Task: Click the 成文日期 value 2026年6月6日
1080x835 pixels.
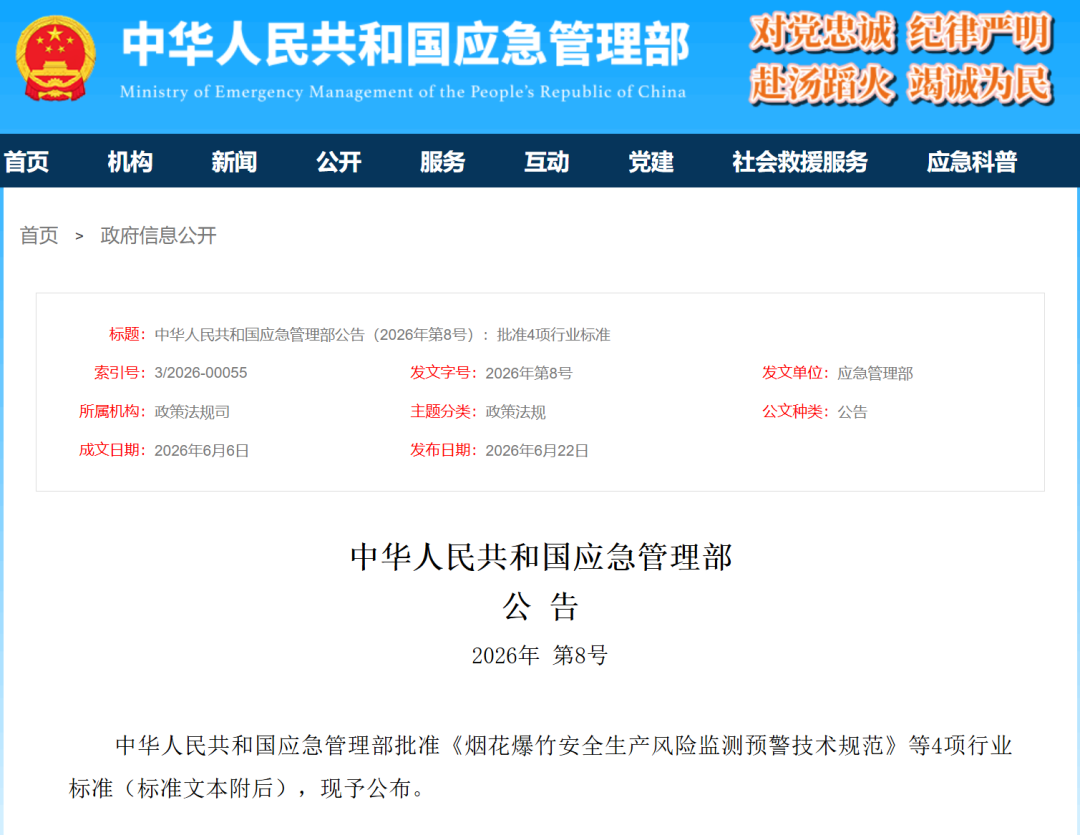Action: (202, 451)
